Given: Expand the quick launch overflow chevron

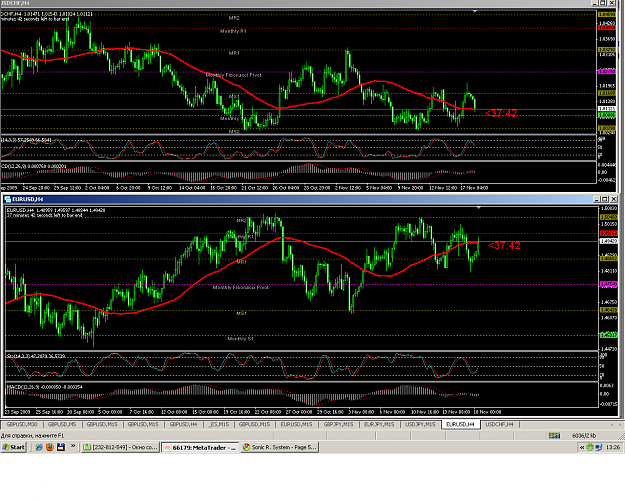Looking at the screenshot, I should pos(73,446).
